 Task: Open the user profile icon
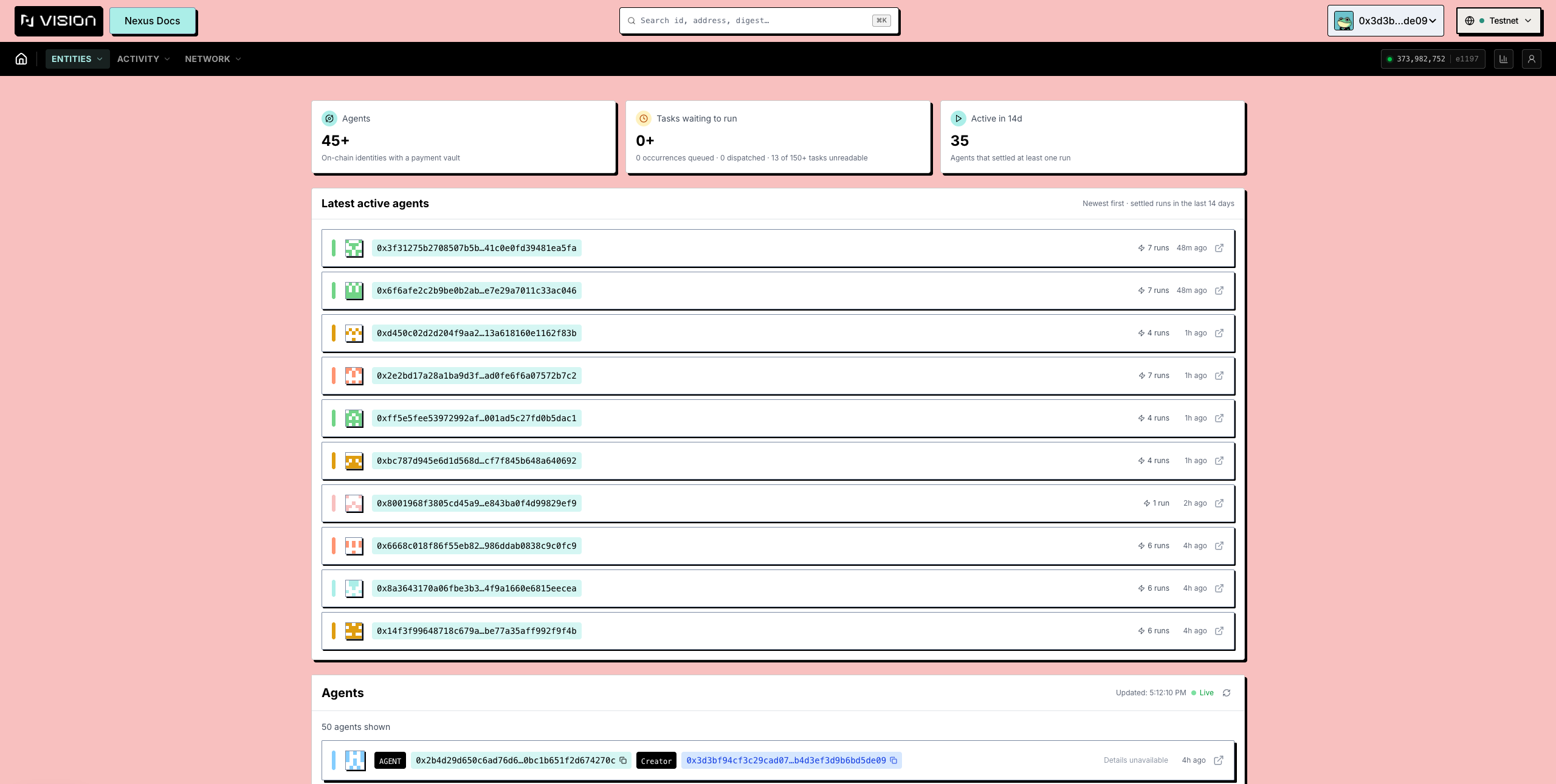point(1531,59)
